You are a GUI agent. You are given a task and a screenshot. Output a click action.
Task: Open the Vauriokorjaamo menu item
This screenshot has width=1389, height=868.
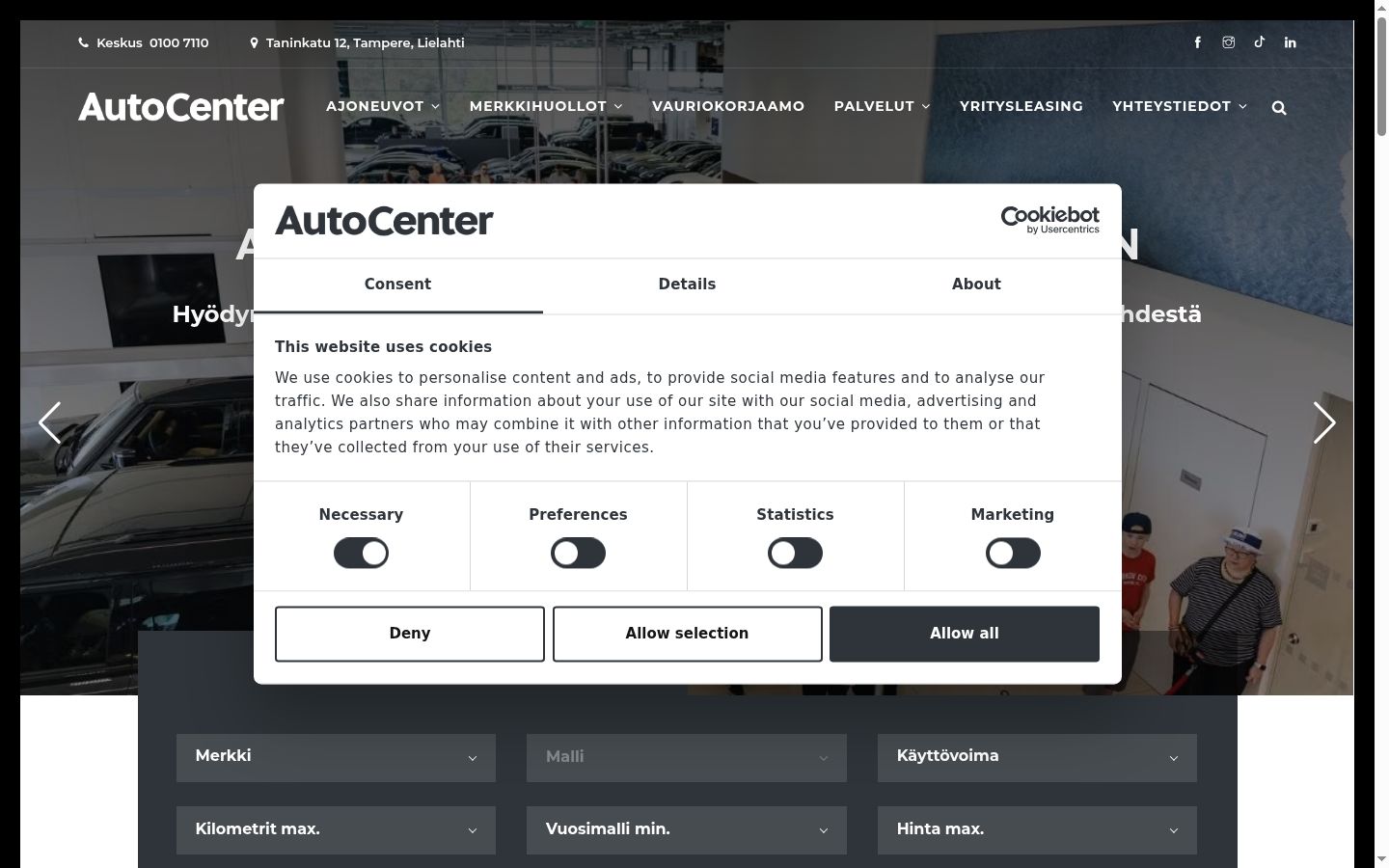(x=728, y=106)
